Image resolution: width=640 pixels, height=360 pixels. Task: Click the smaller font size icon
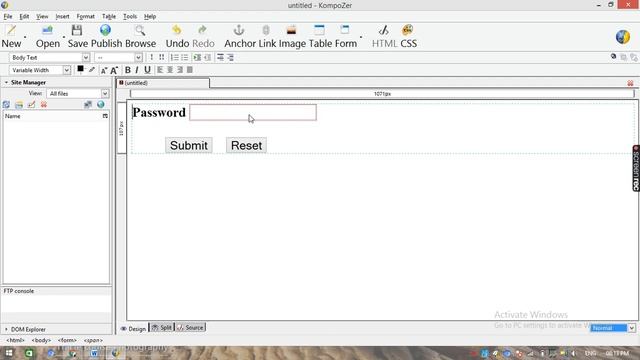coord(104,70)
